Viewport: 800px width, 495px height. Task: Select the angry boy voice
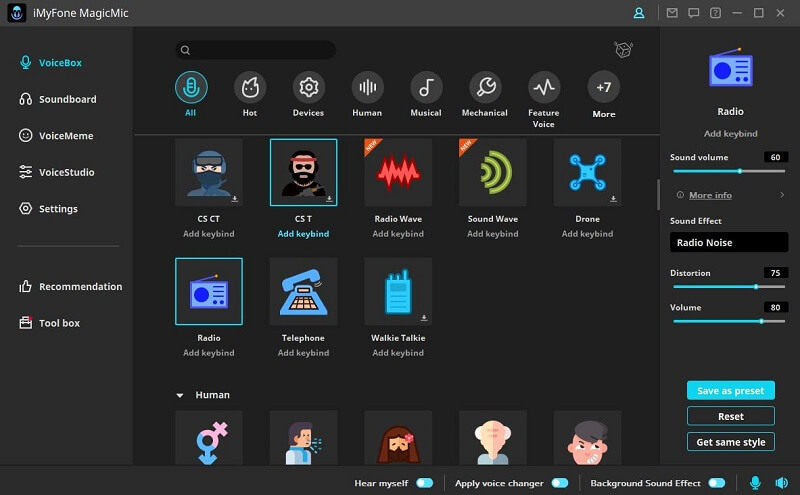point(587,438)
